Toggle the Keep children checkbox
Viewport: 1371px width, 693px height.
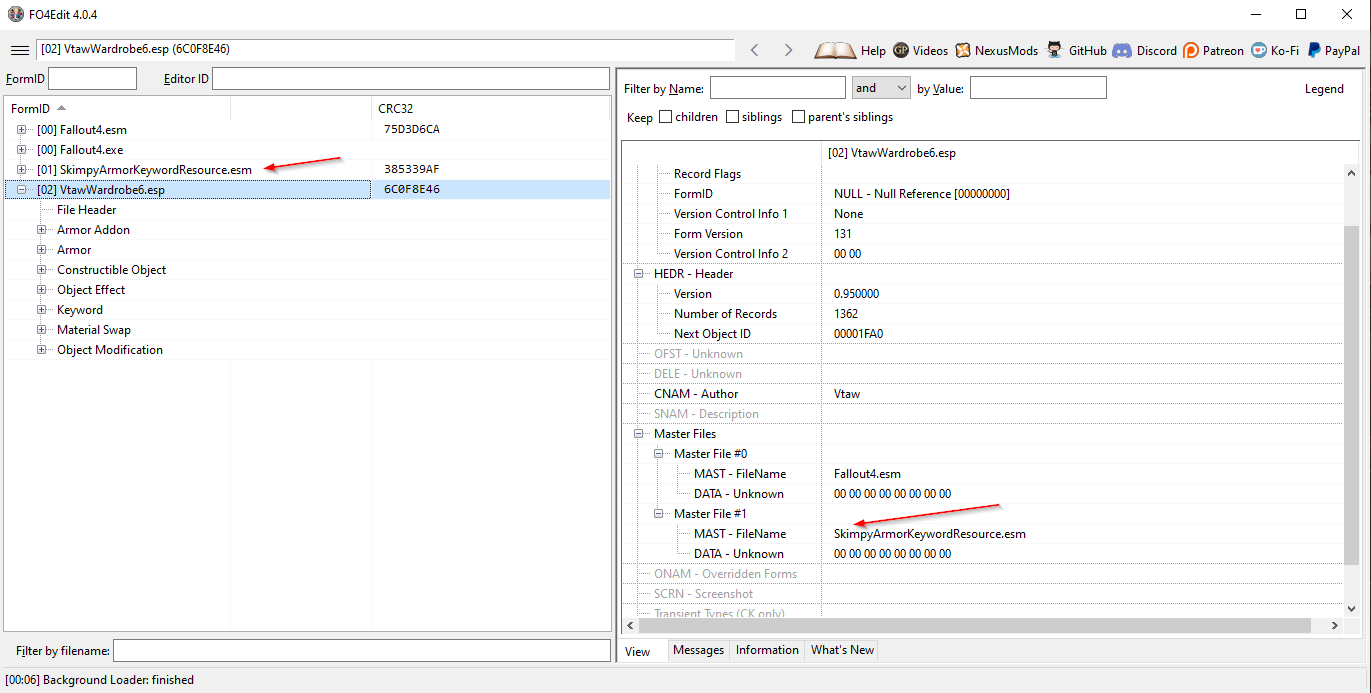point(666,117)
